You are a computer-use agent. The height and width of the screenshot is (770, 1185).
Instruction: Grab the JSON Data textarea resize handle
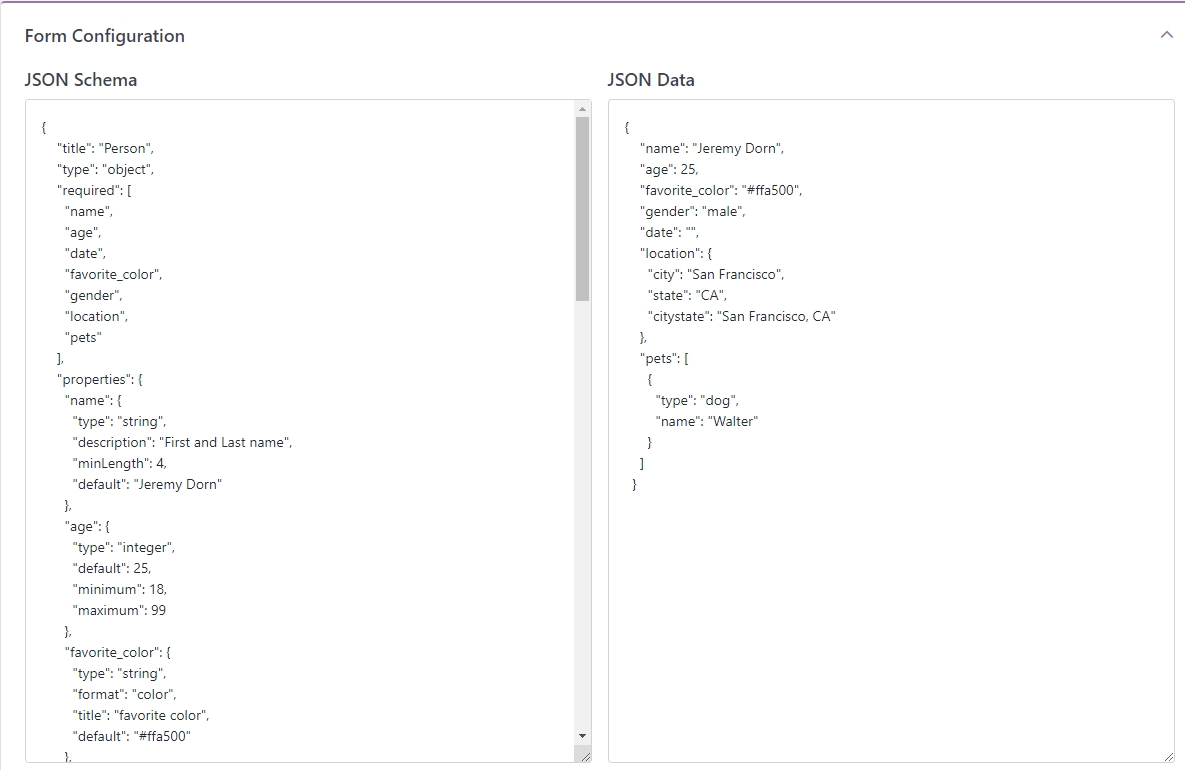pyautogui.click(x=1168, y=755)
